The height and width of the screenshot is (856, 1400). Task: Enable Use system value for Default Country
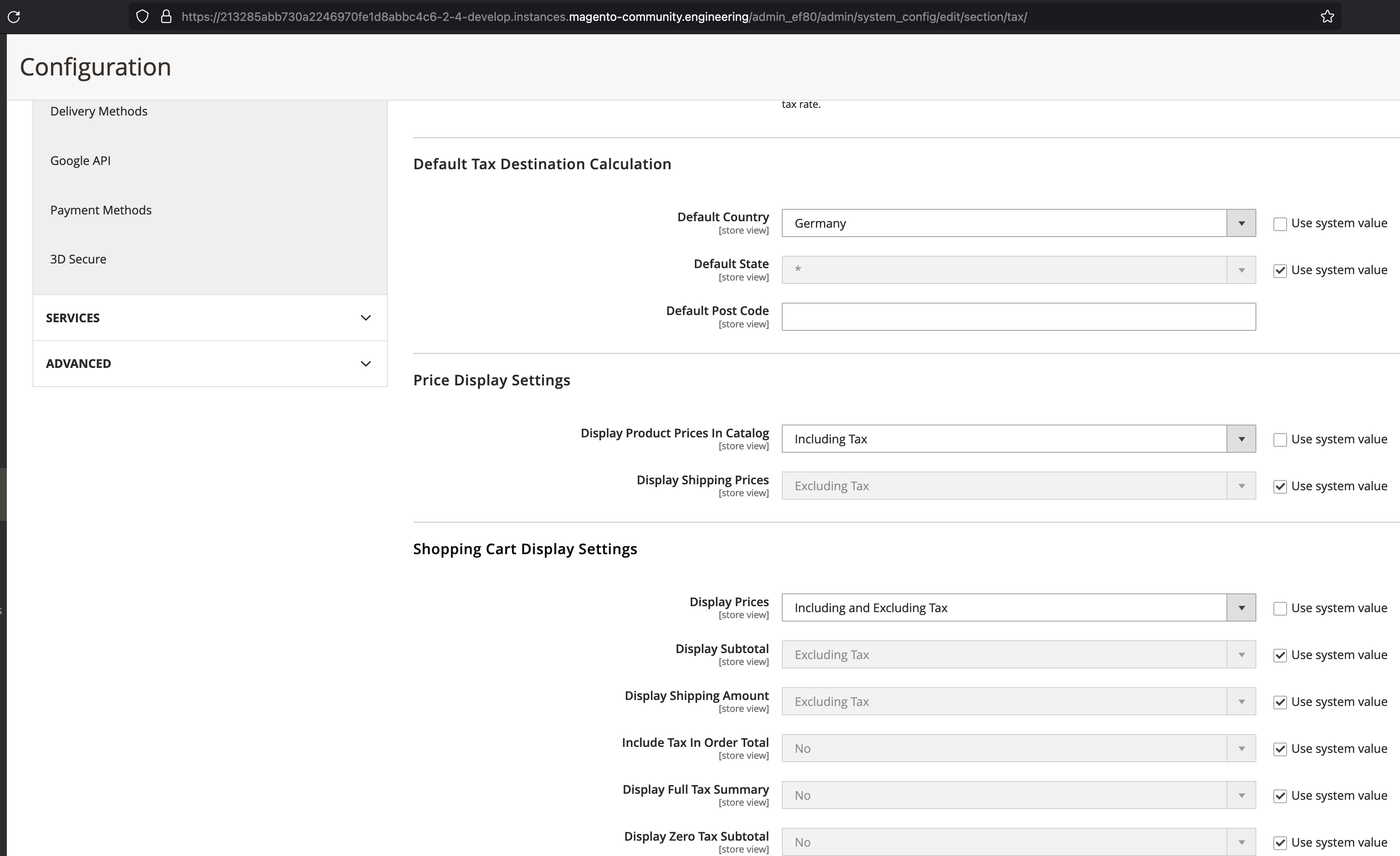tap(1279, 223)
